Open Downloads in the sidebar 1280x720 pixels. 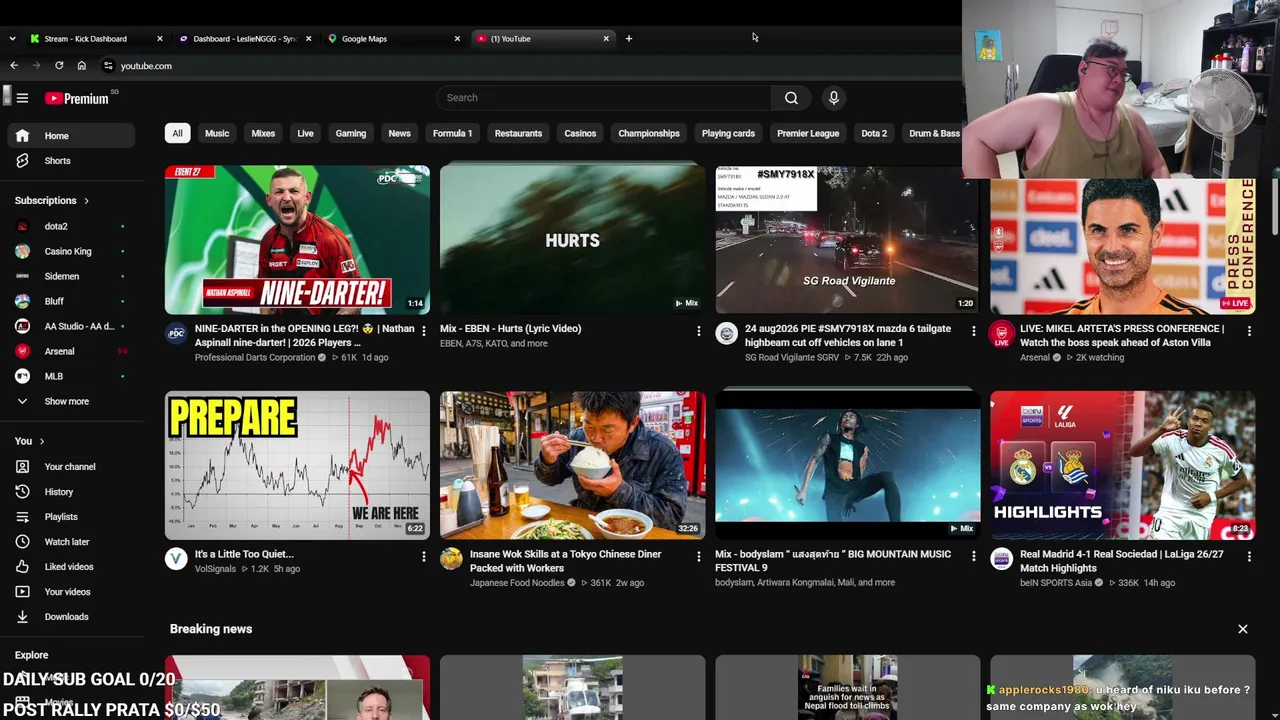point(70,617)
